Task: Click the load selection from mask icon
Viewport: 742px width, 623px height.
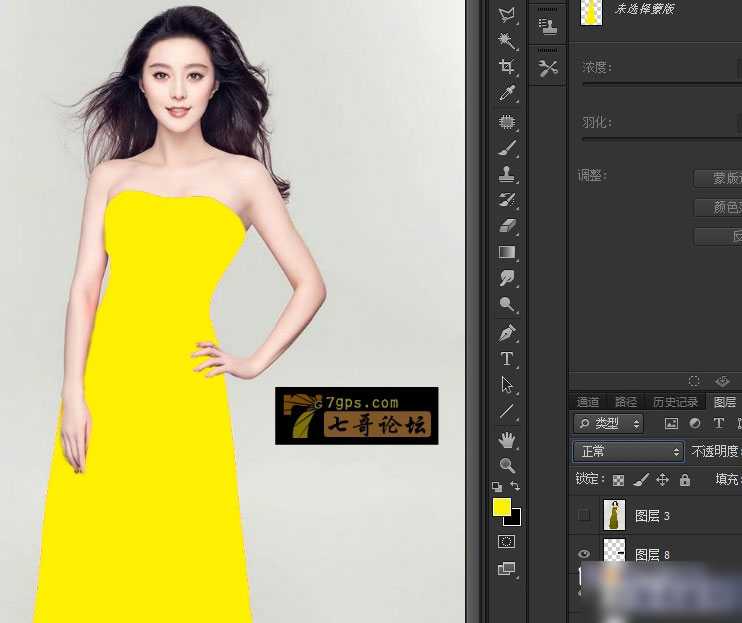Action: click(x=694, y=381)
